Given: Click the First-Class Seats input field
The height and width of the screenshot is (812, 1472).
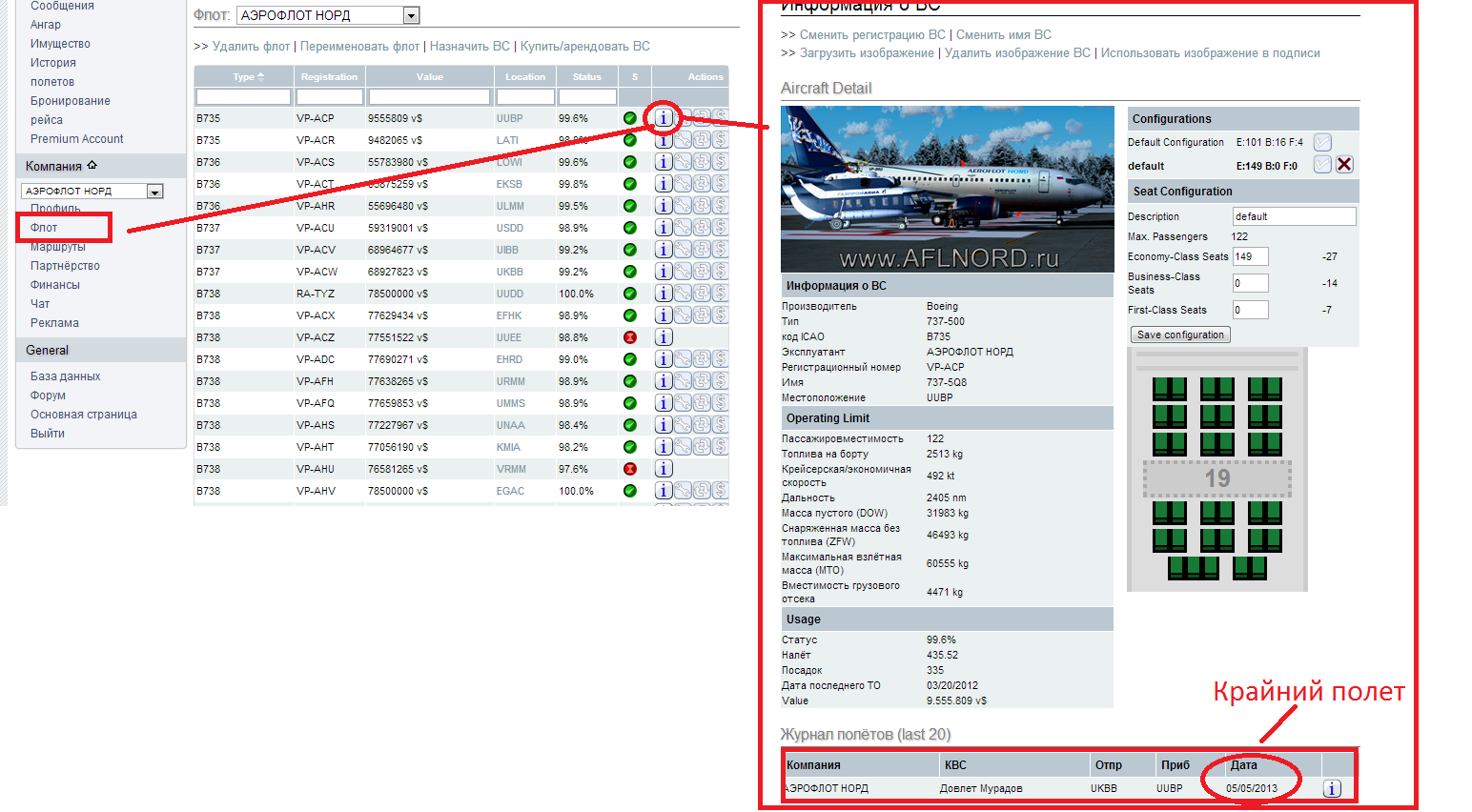Looking at the screenshot, I should [x=1251, y=310].
